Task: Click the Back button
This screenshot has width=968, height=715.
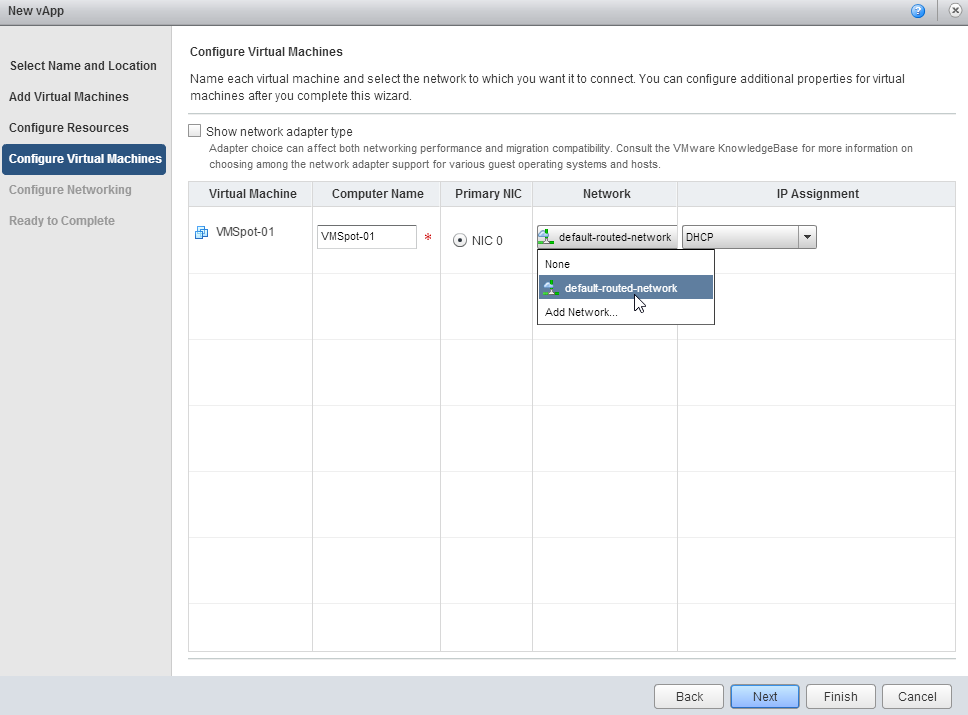Action: (688, 696)
